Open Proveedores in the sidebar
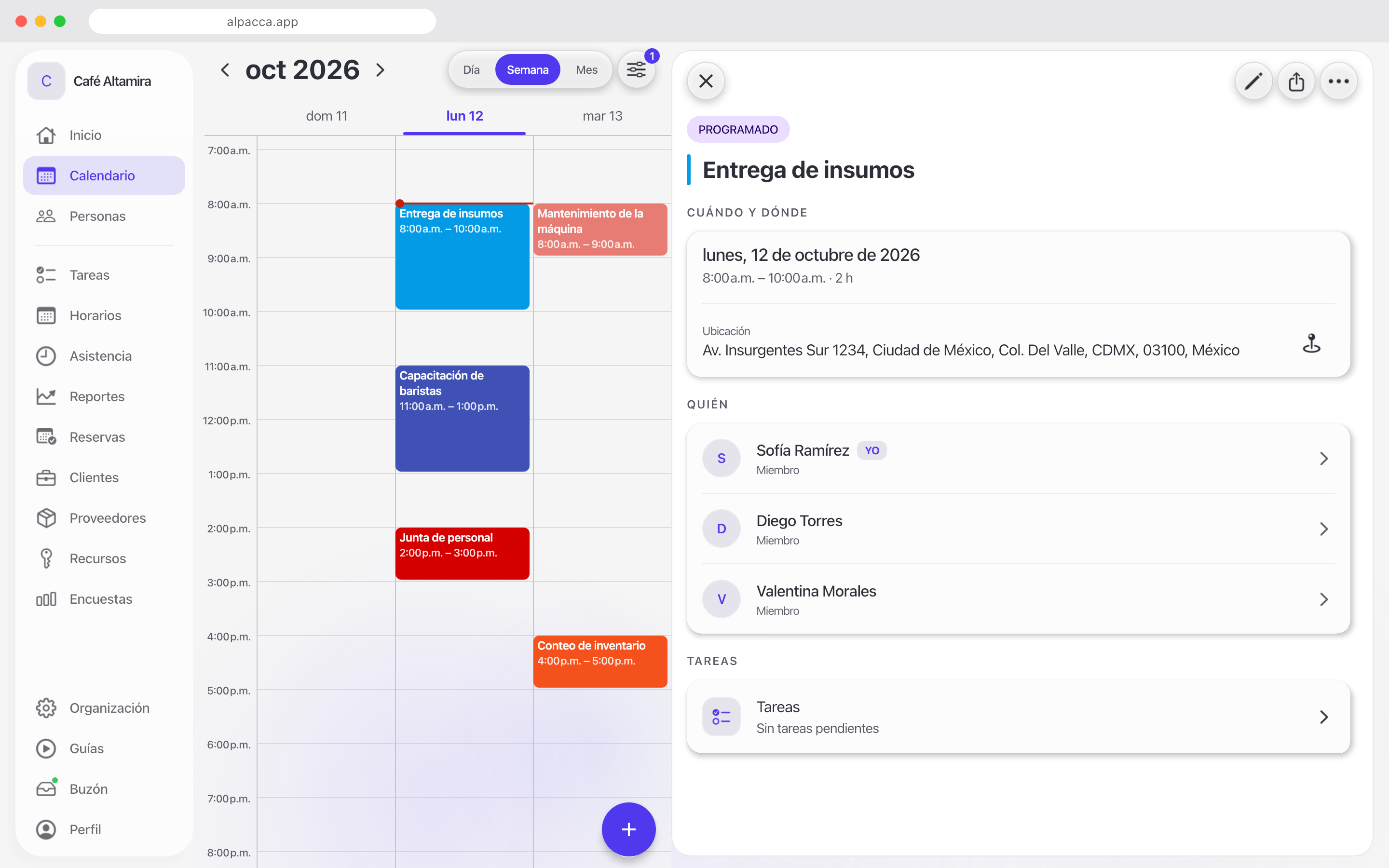 pos(104,518)
